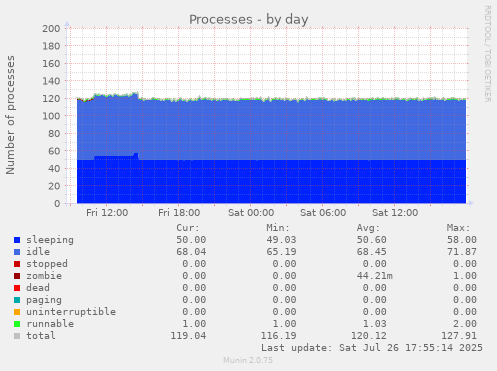Image resolution: width=497 pixels, height=371 pixels.
Task: Click the zombie legend color swatch
Action: pyautogui.click(x=17, y=276)
